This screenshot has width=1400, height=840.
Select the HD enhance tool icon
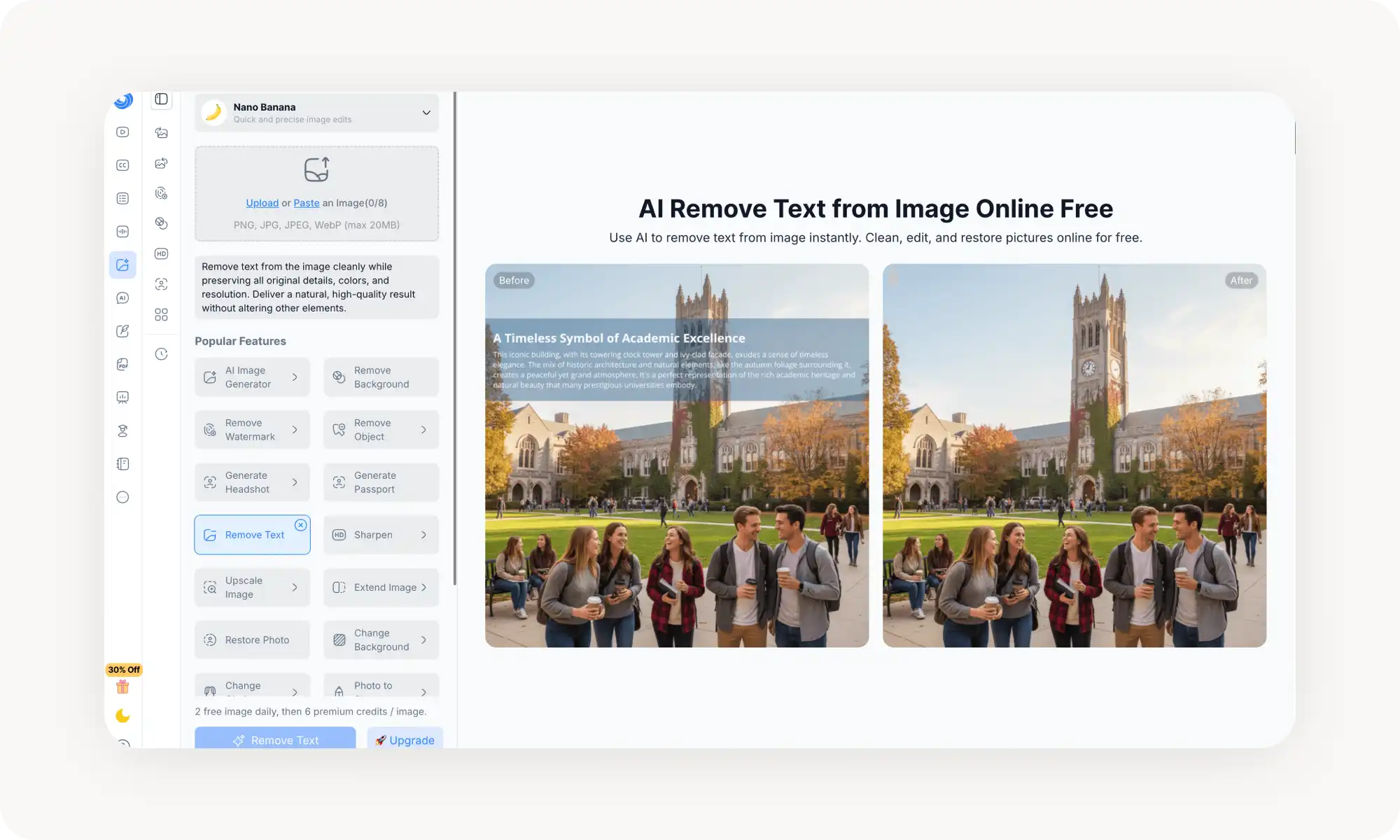point(161,253)
